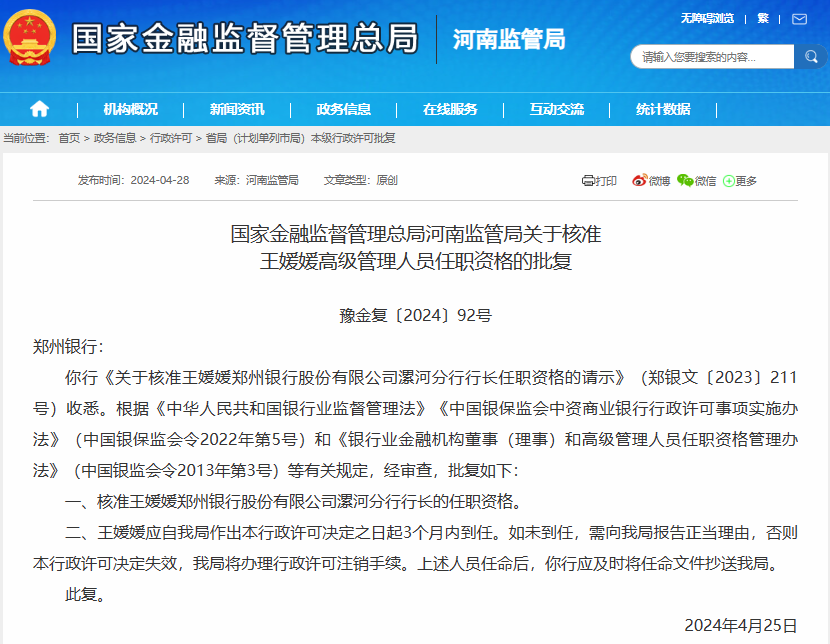Toggle 无障碍浏览 accessibility mode
This screenshot has width=830, height=644.
point(707,18)
